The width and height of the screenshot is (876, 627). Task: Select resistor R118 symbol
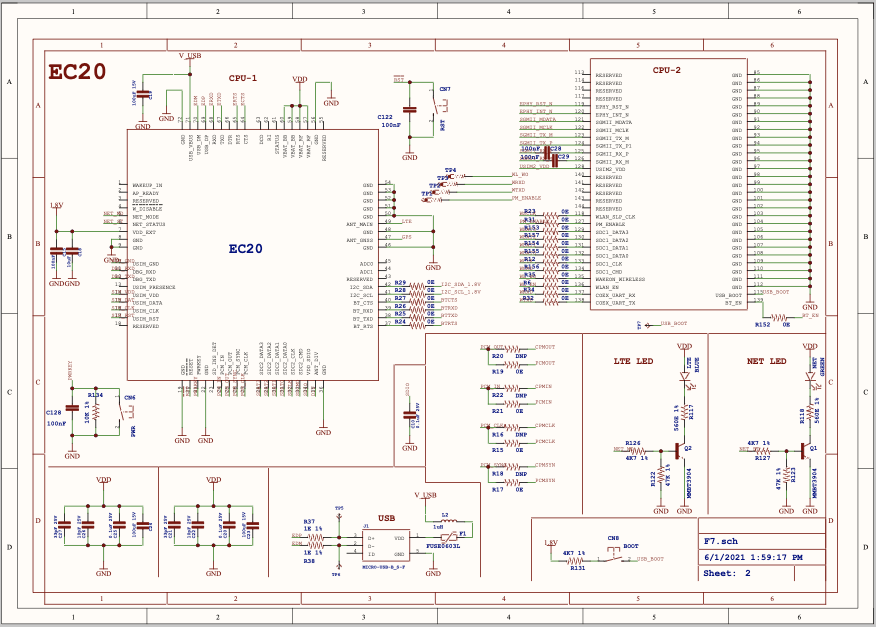click(x=810, y=413)
